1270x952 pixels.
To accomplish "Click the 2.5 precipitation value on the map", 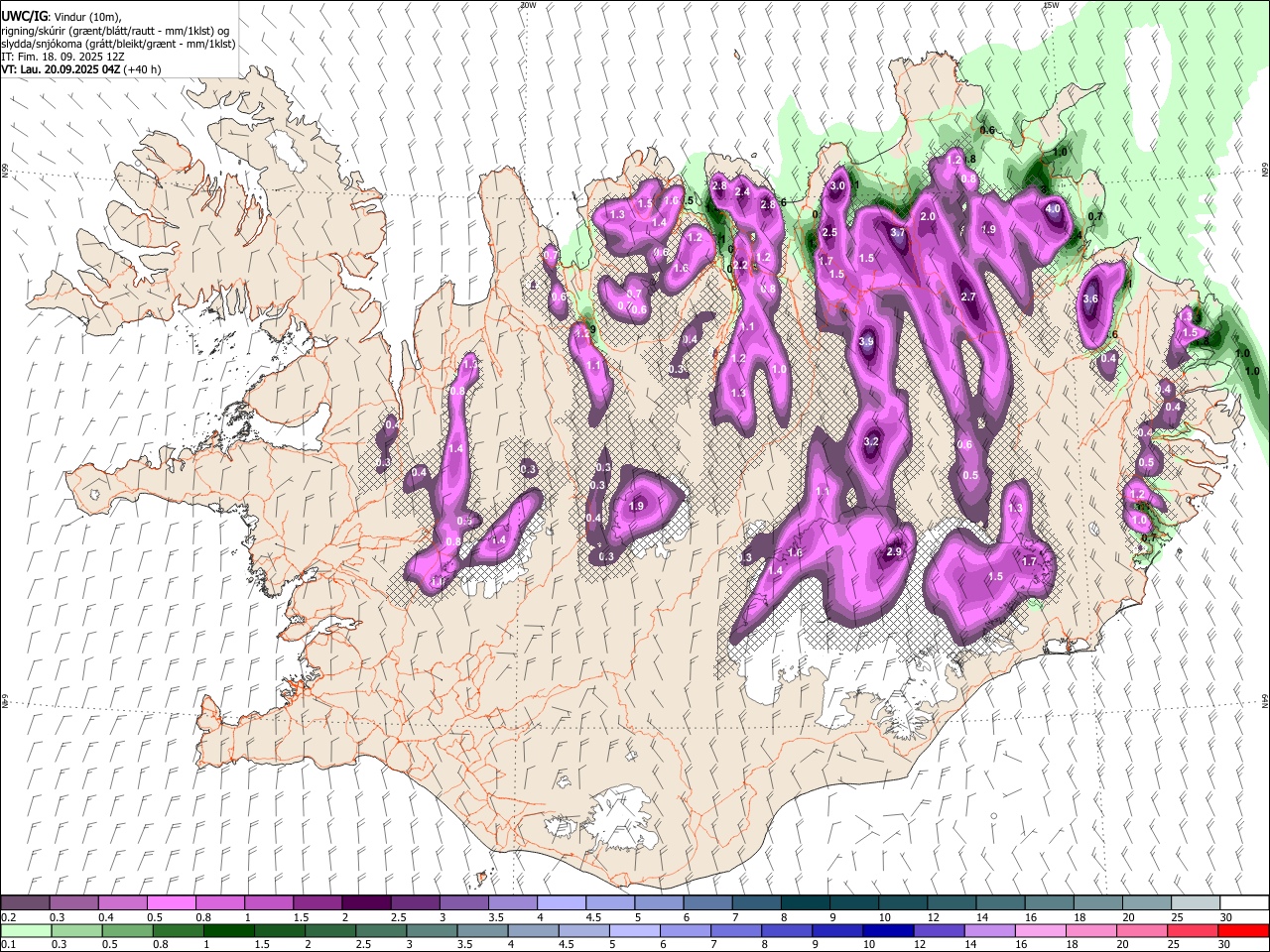I will click(829, 232).
